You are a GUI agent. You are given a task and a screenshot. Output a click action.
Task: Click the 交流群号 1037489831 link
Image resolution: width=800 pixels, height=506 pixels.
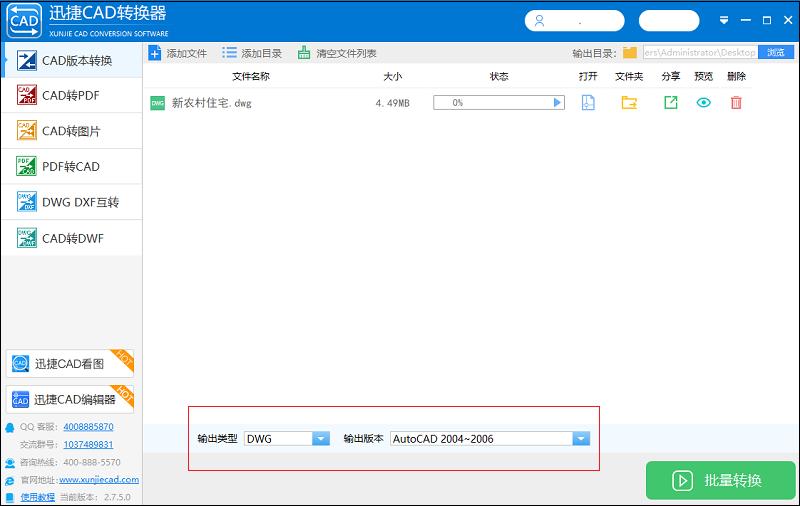[x=88, y=444]
